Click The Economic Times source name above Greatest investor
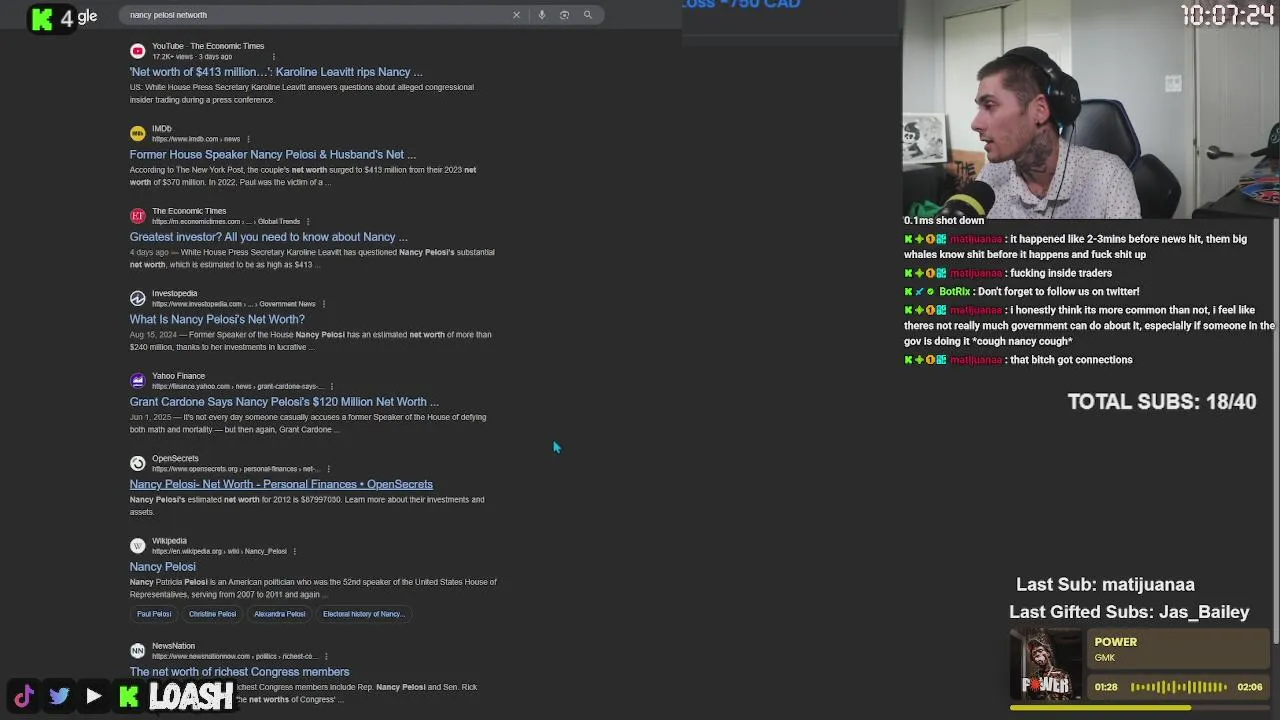The width and height of the screenshot is (1280, 720). coord(189,211)
